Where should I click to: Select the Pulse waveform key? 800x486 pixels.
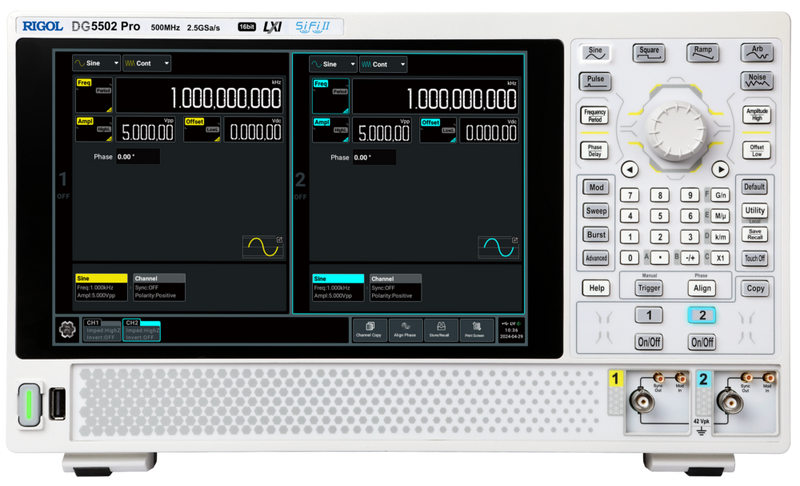coord(595,81)
